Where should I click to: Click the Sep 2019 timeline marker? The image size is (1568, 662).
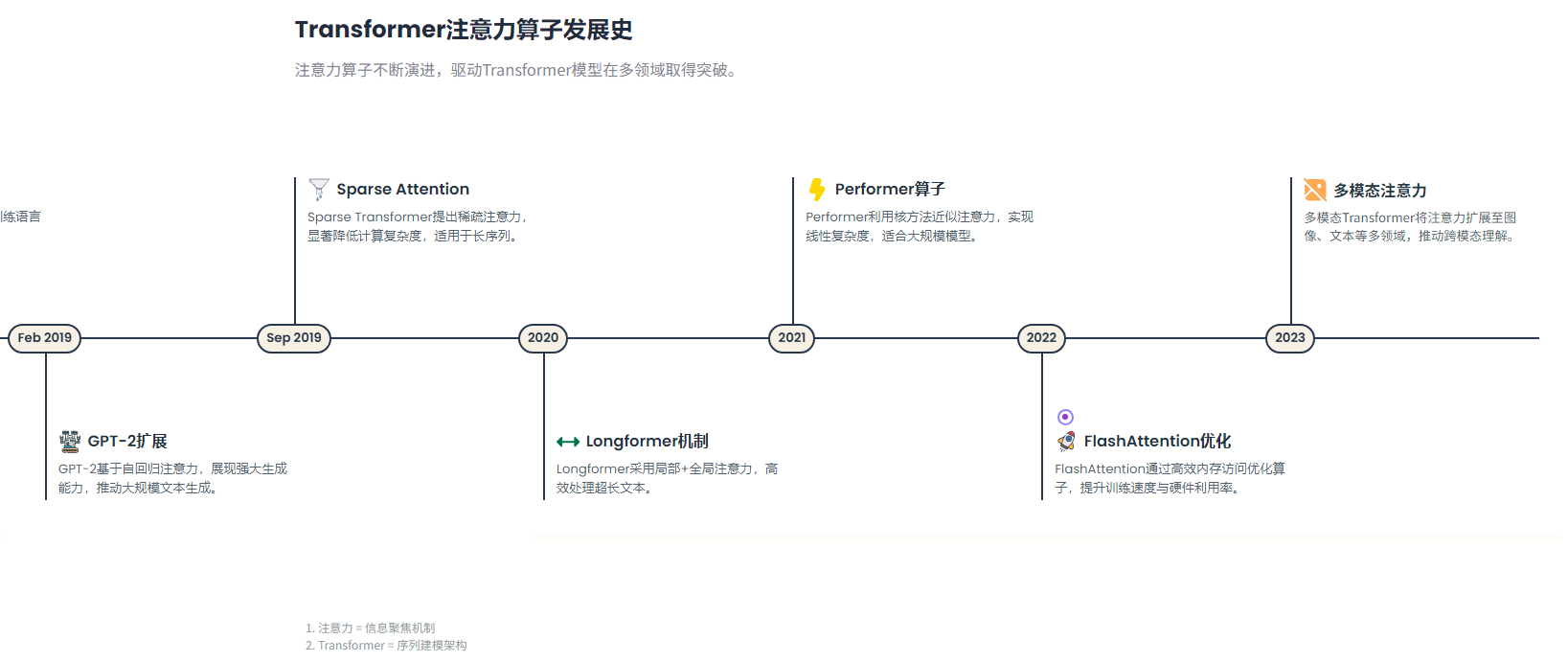tap(294, 338)
